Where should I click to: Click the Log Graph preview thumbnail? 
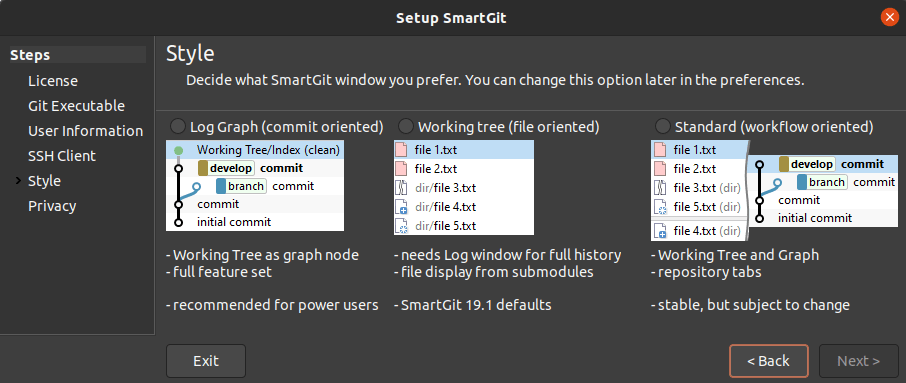point(255,185)
